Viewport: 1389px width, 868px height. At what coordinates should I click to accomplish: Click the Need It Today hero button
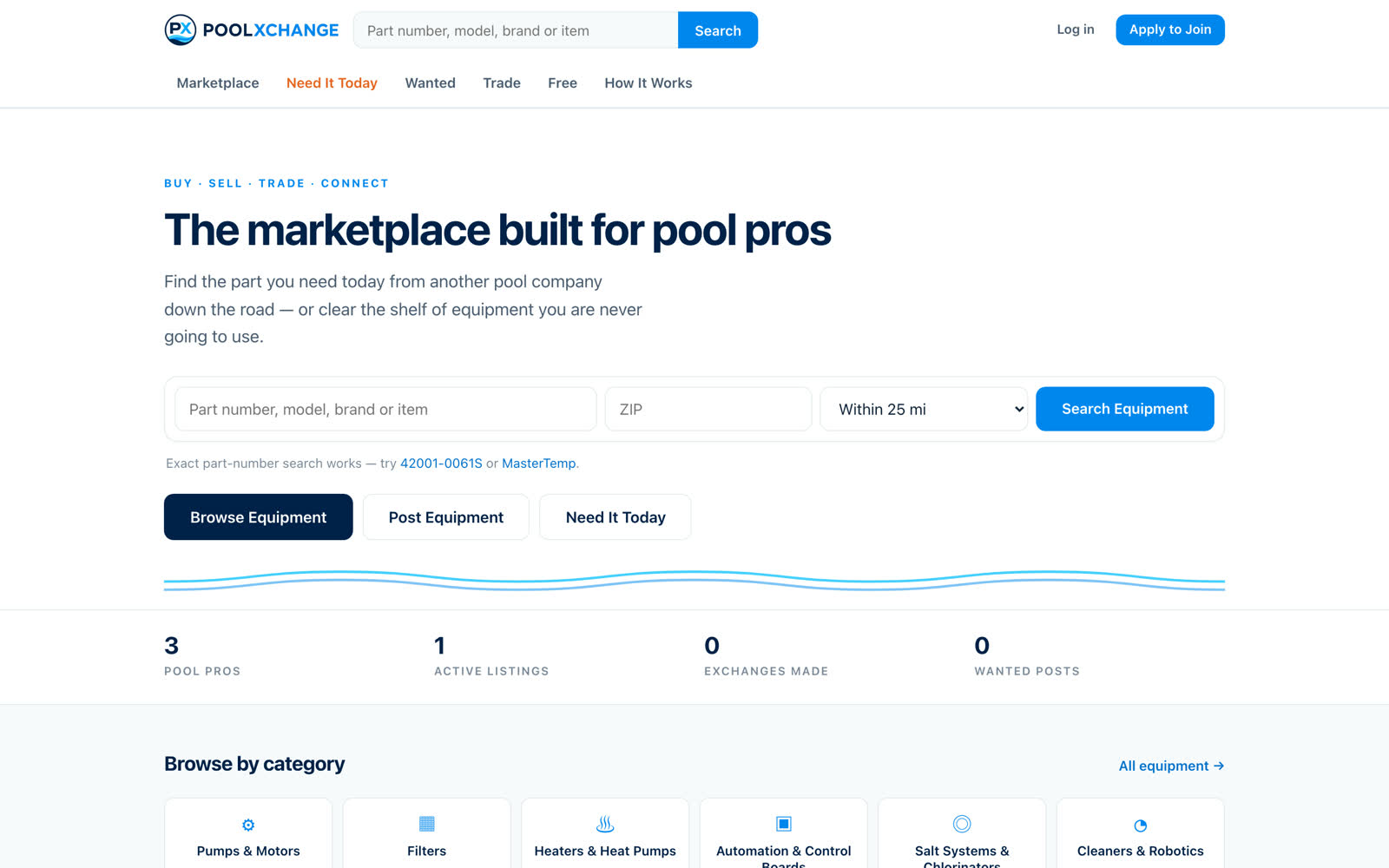(x=616, y=517)
